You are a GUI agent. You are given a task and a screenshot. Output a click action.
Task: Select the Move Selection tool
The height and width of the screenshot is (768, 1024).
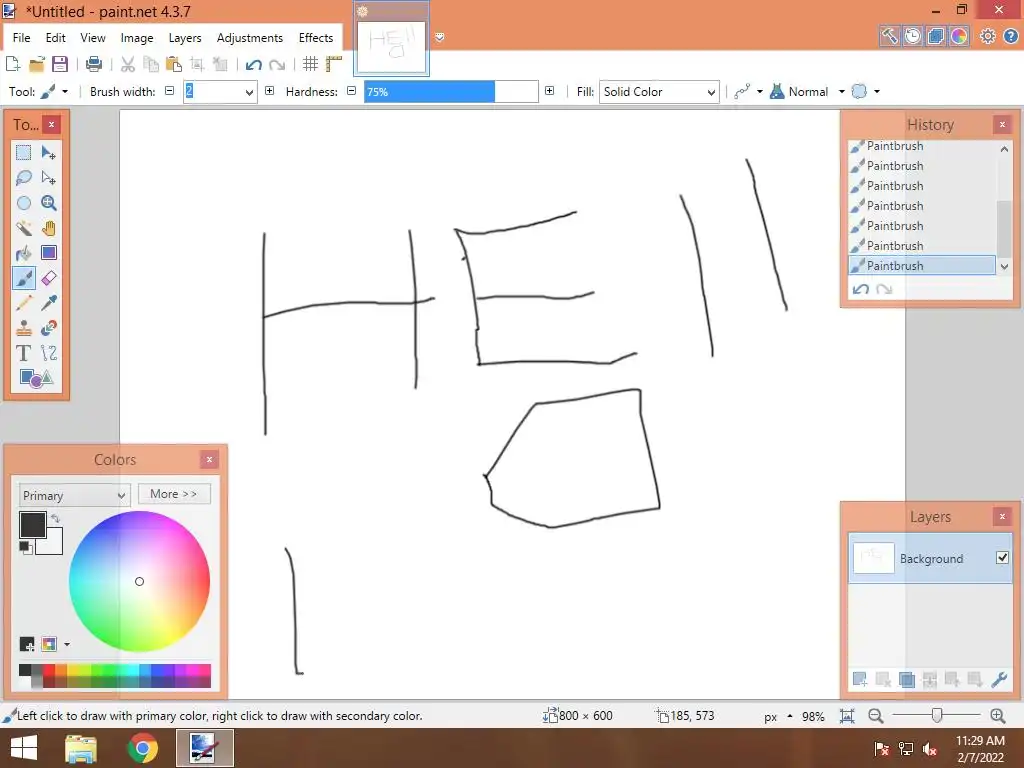49,178
